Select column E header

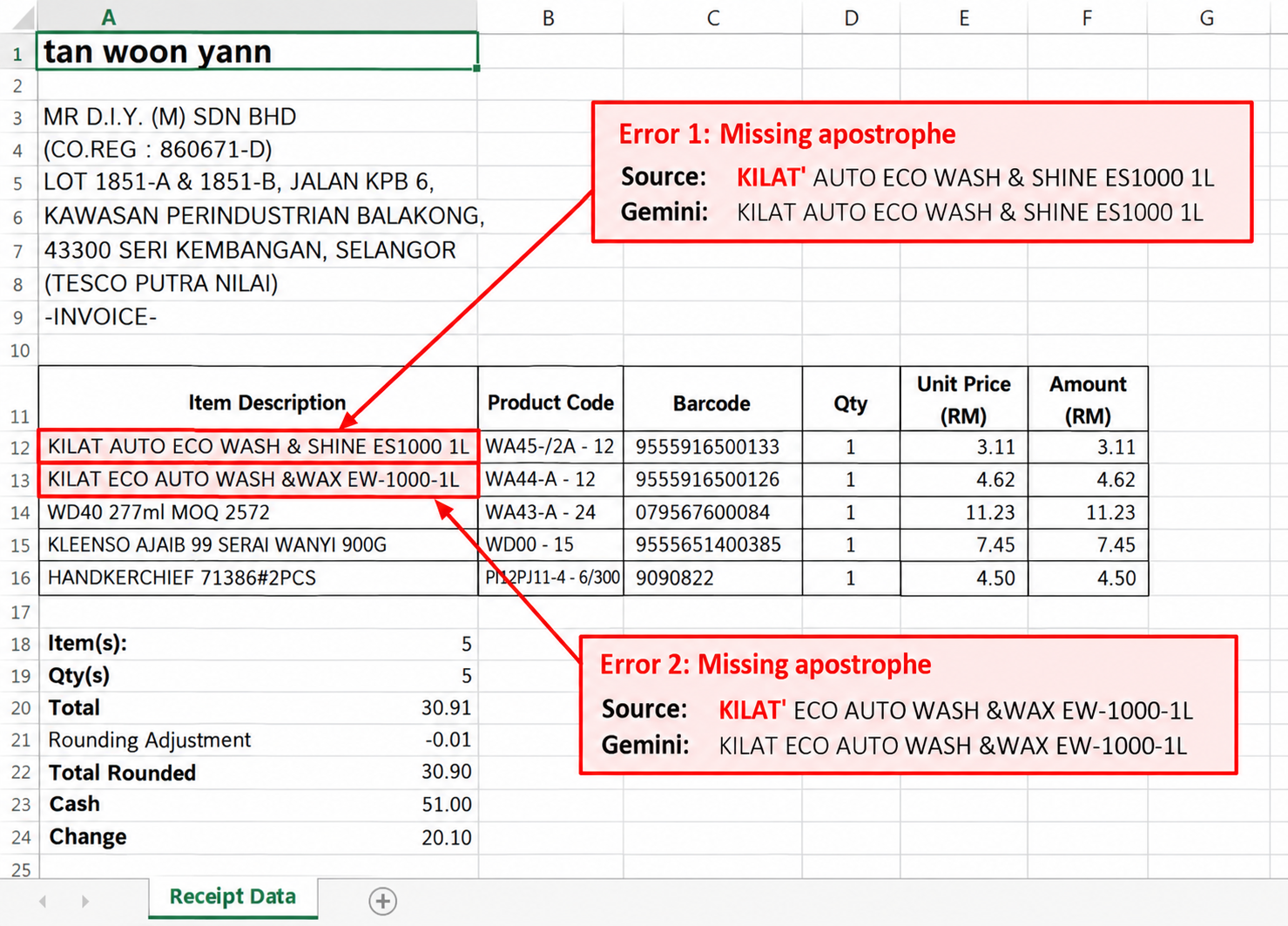(964, 17)
